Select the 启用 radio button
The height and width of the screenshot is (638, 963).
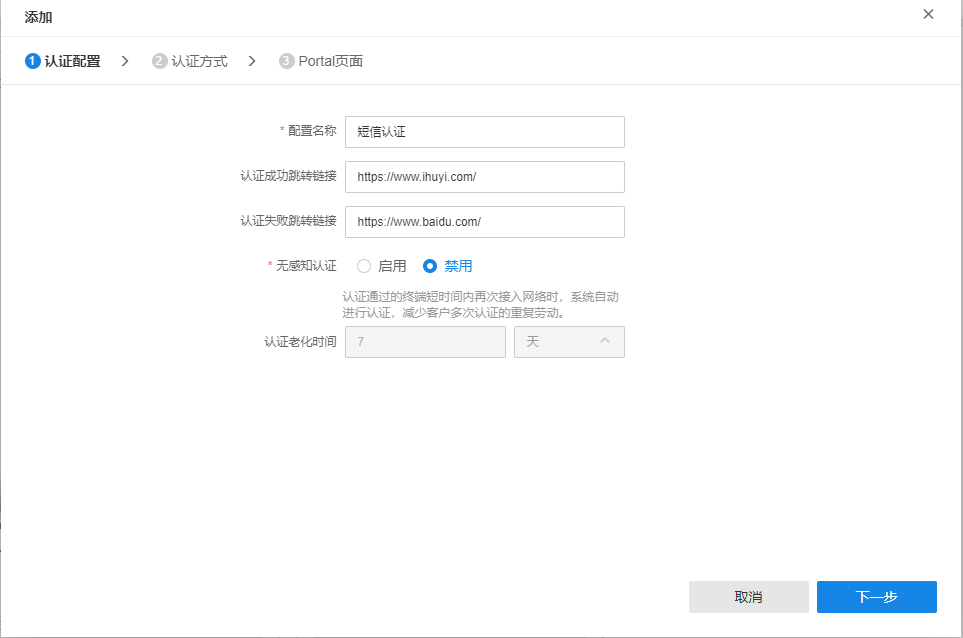(364, 266)
